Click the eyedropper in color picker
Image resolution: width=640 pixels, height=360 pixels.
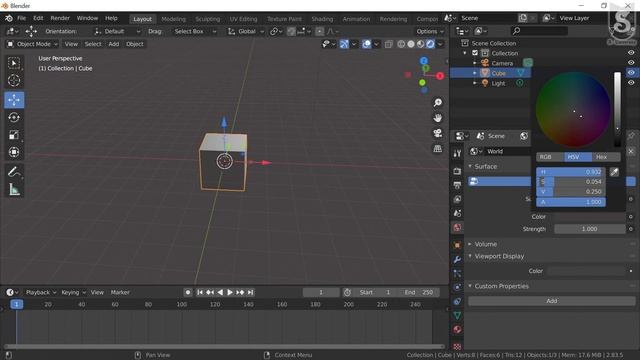coord(614,172)
